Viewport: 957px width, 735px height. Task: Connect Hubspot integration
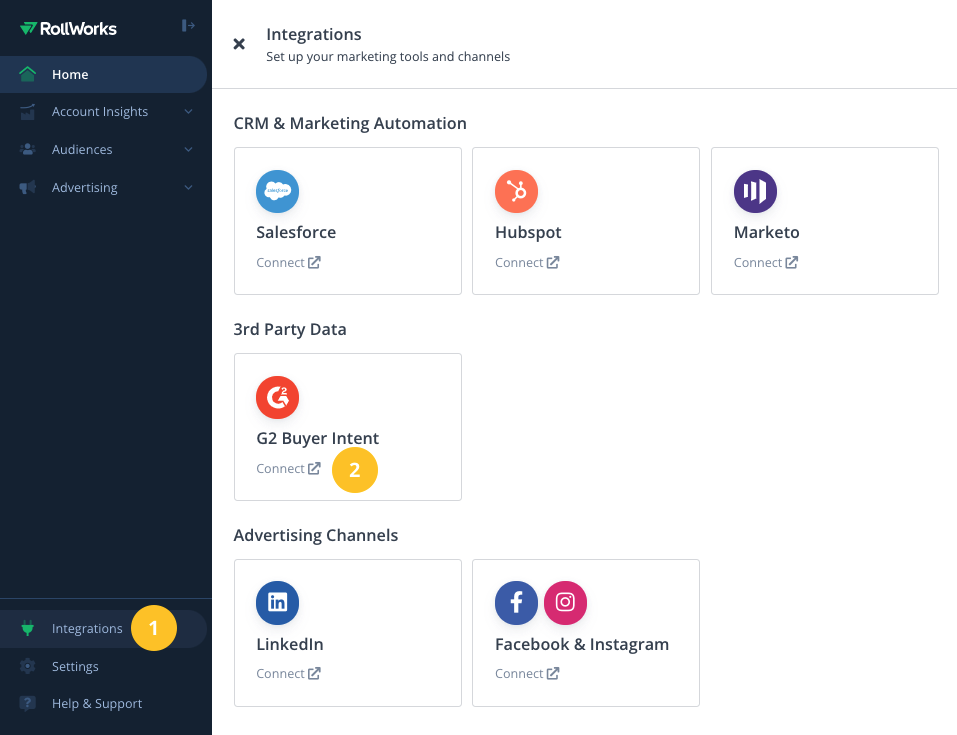527,262
